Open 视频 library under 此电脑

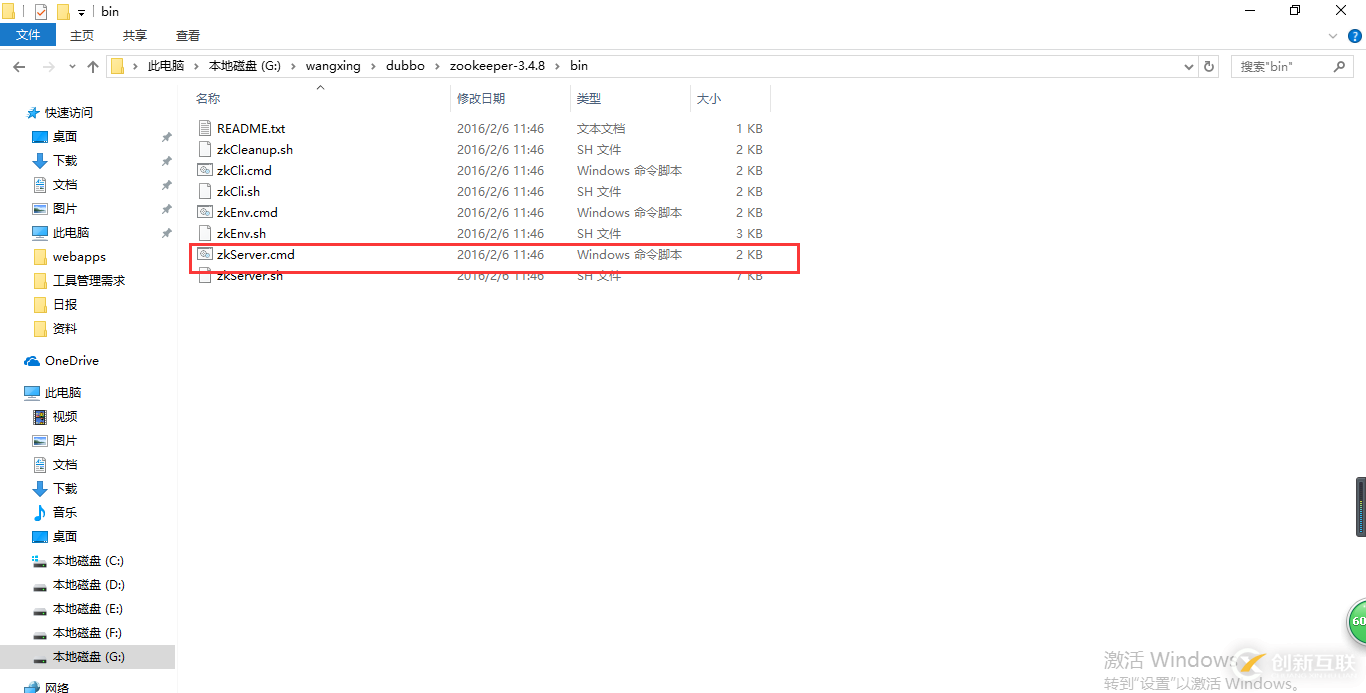[65, 417]
